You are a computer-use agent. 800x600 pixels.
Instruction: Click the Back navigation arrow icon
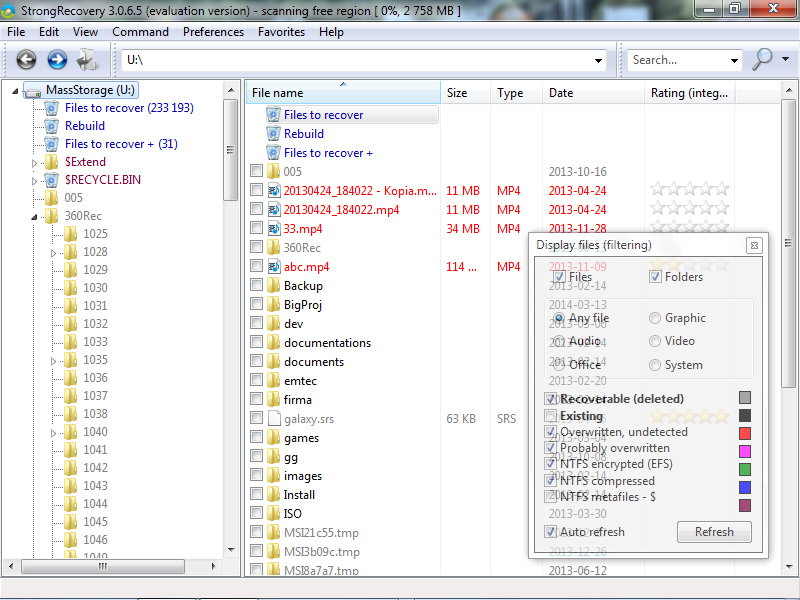[26, 60]
